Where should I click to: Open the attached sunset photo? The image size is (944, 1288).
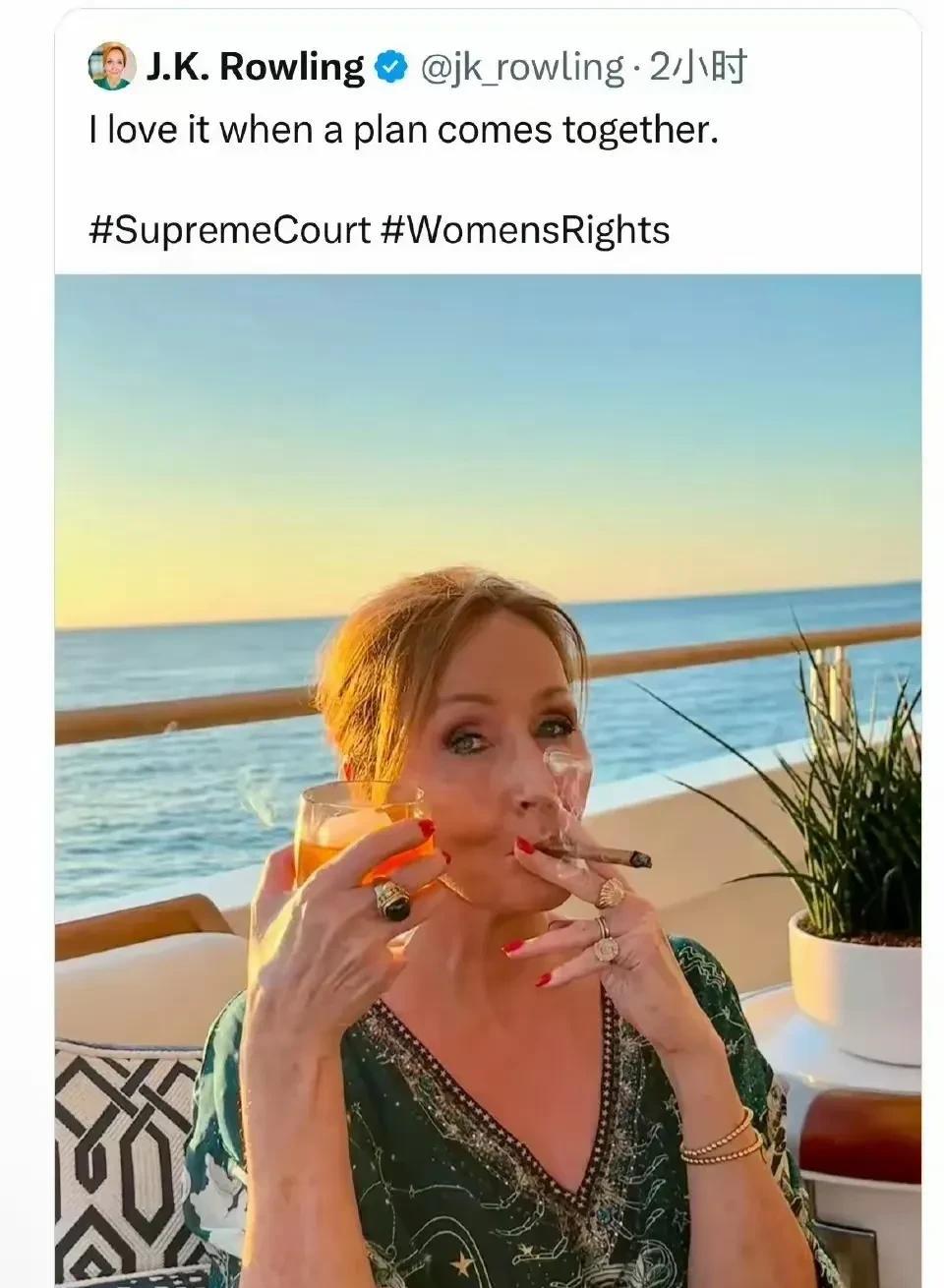point(488,781)
